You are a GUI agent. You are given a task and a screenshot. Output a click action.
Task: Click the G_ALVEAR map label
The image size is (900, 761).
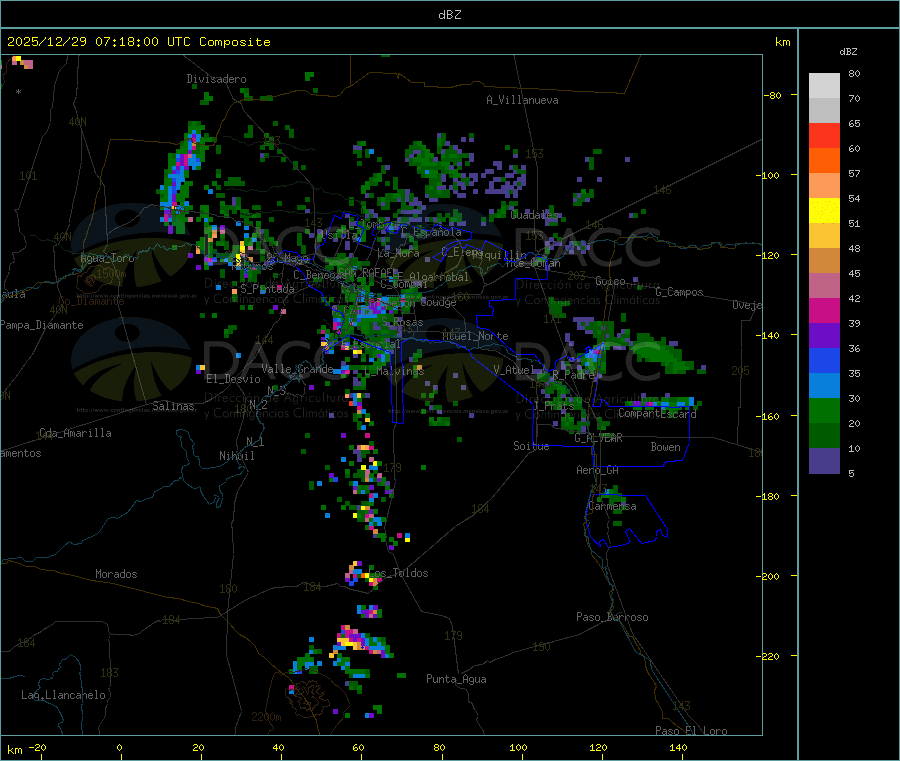(x=598, y=438)
